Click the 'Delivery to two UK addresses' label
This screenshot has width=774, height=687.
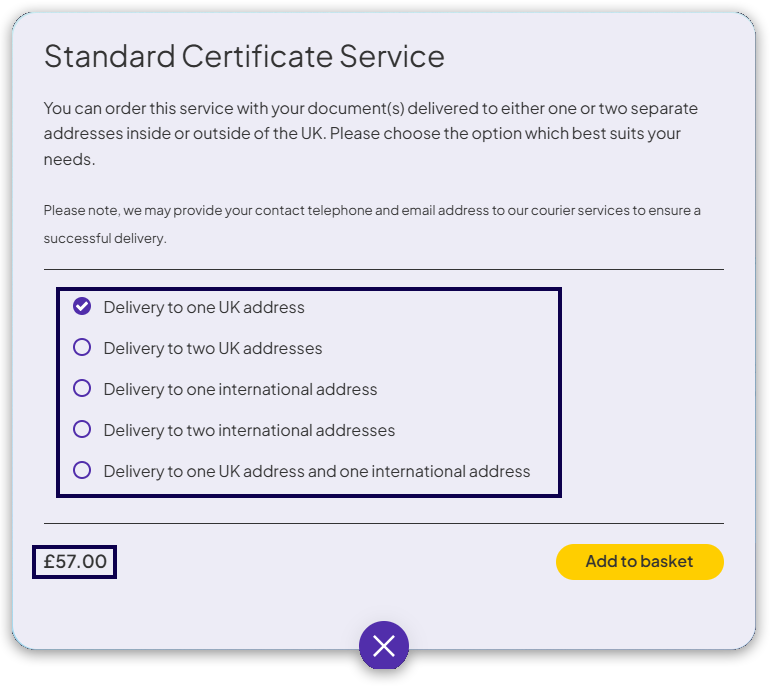coord(213,349)
